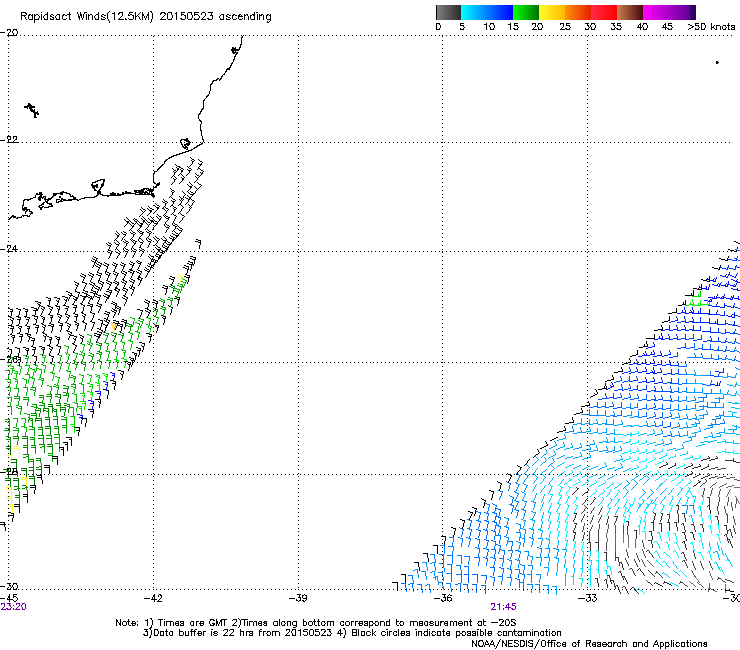The image size is (740, 650).
Task: Click the ">50 knots" legend label
Action: pos(711,26)
